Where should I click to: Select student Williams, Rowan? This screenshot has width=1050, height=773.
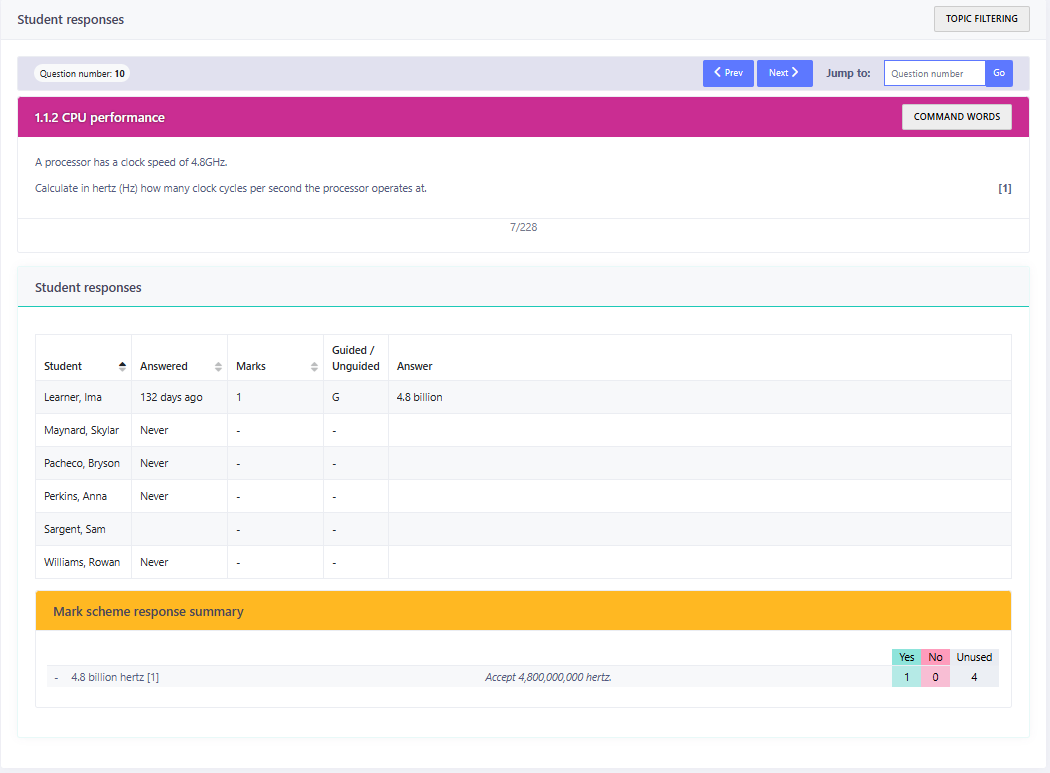coord(81,562)
